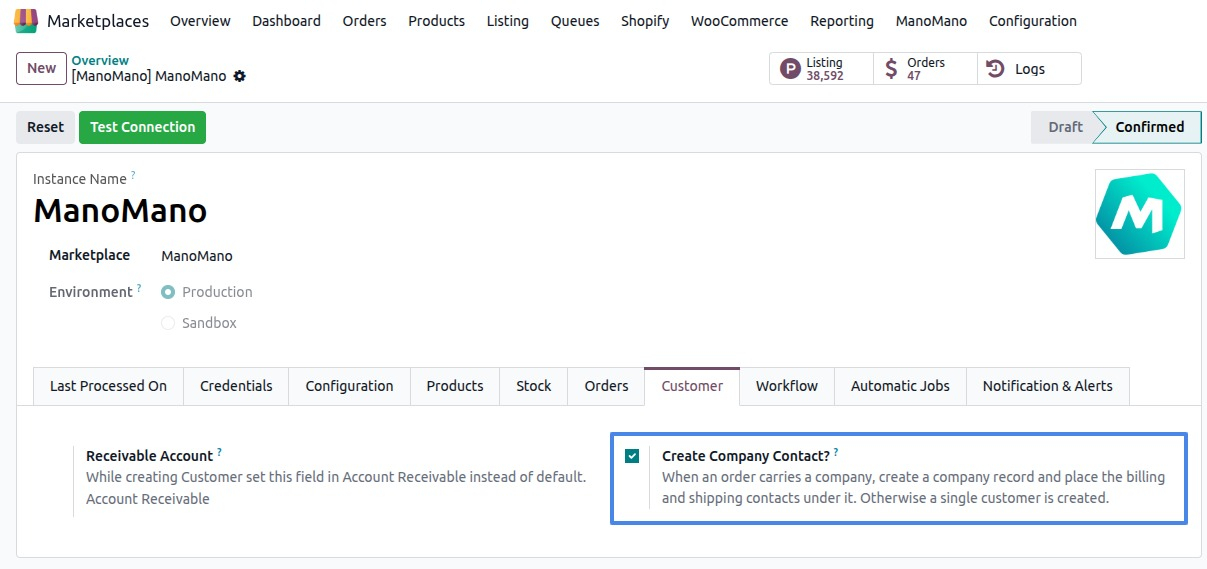The width and height of the screenshot is (1207, 569).
Task: Open the Dashboard menu
Action: pyautogui.click(x=286, y=21)
